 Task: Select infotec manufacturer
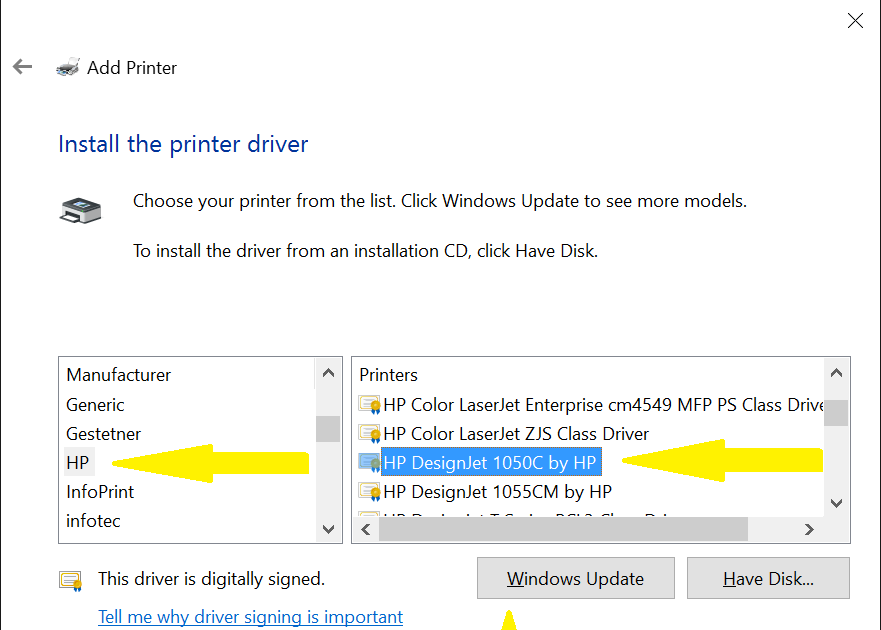tap(93, 521)
